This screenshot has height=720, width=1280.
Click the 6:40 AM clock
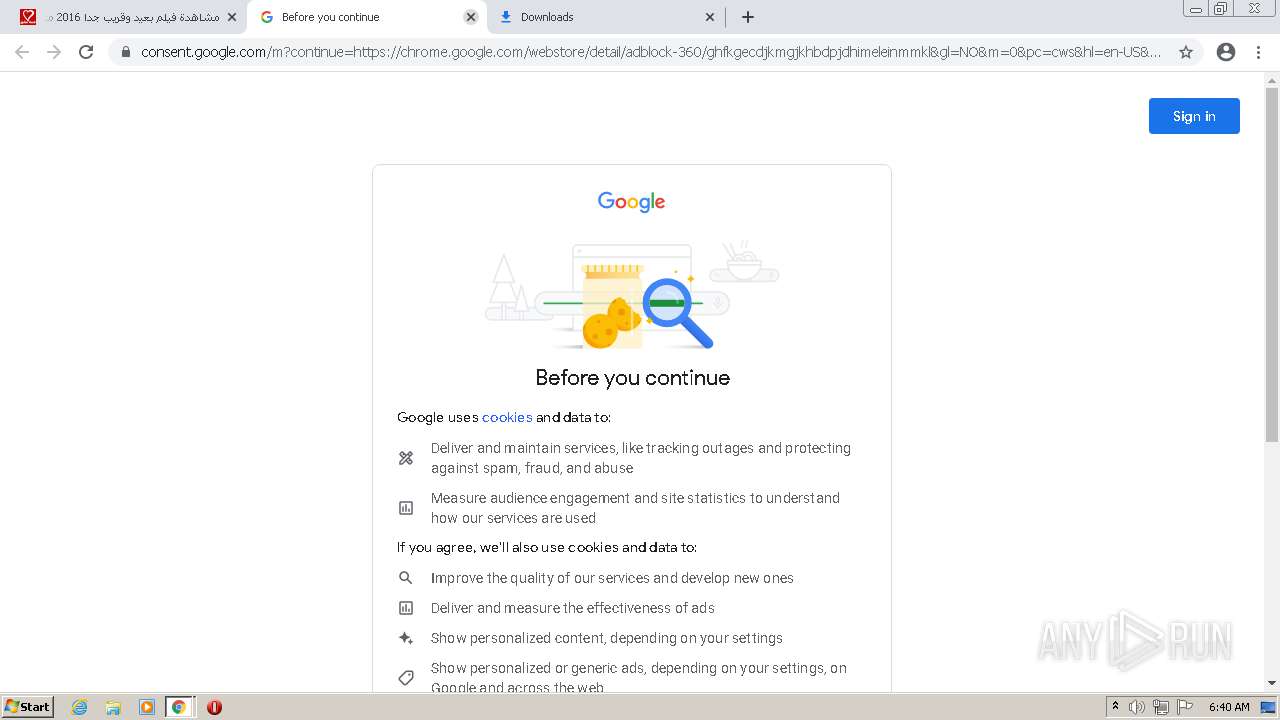(x=1229, y=707)
